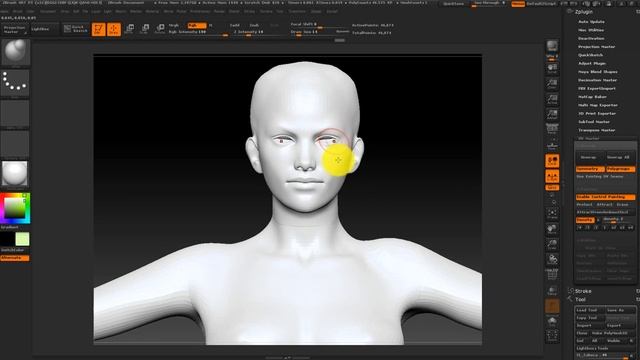Toggle the Floor grid icon
Screen dimensions: 640x360
(x=552, y=145)
